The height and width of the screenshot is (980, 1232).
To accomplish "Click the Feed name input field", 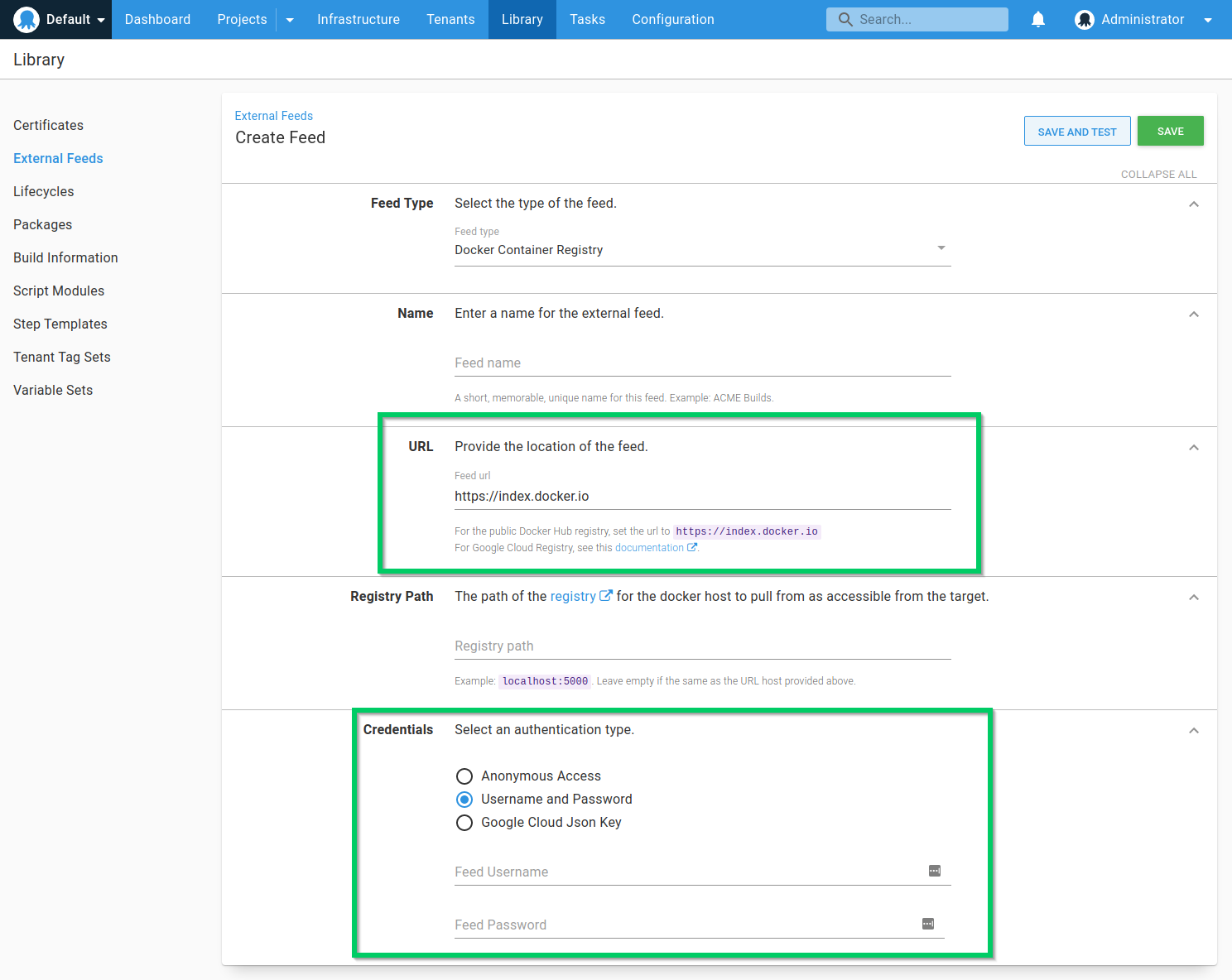I will click(x=702, y=363).
